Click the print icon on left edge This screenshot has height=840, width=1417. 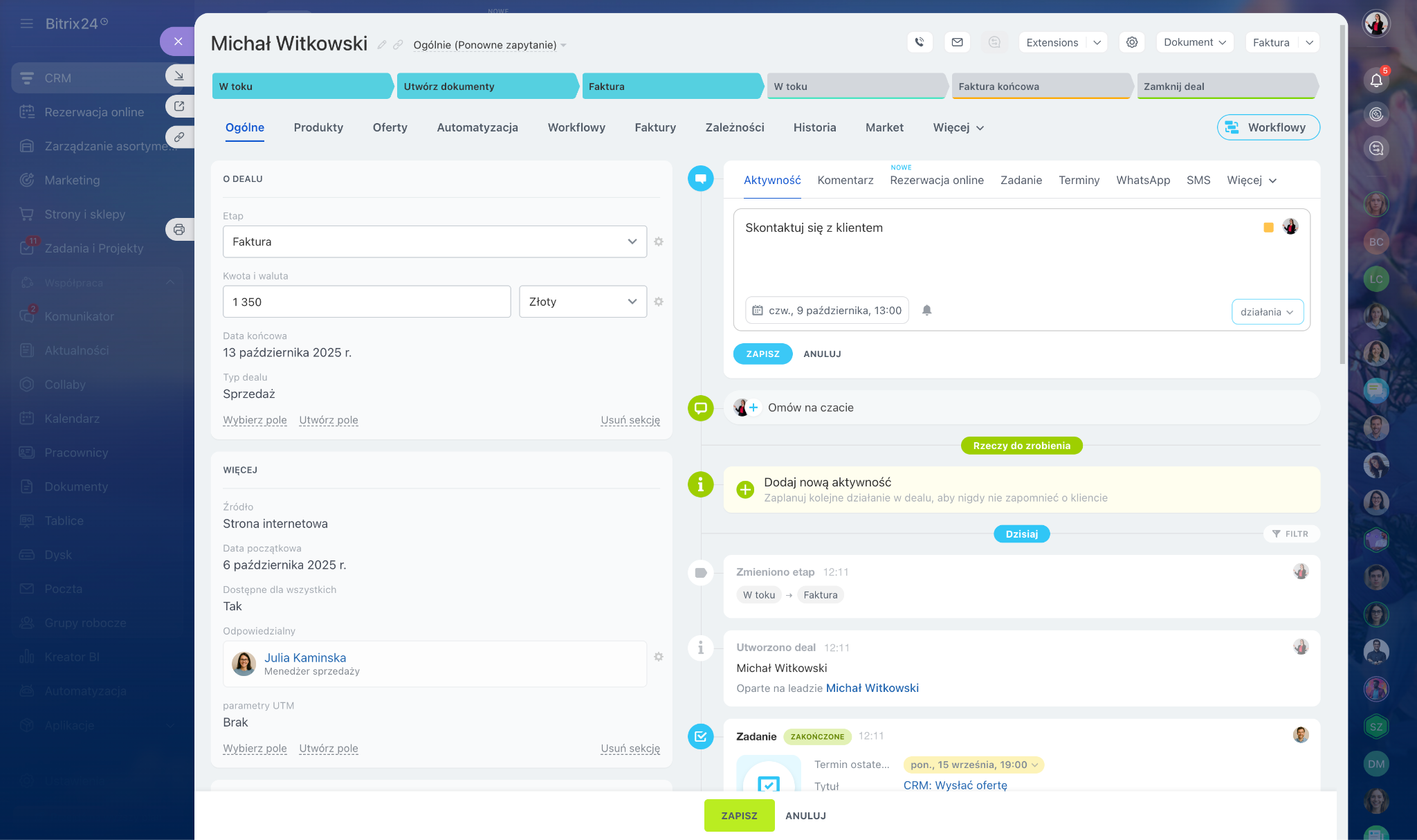coord(179,229)
